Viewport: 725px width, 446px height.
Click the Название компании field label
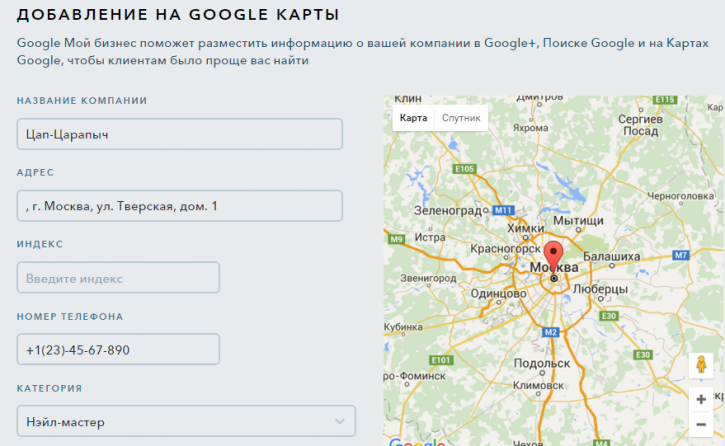82,101
